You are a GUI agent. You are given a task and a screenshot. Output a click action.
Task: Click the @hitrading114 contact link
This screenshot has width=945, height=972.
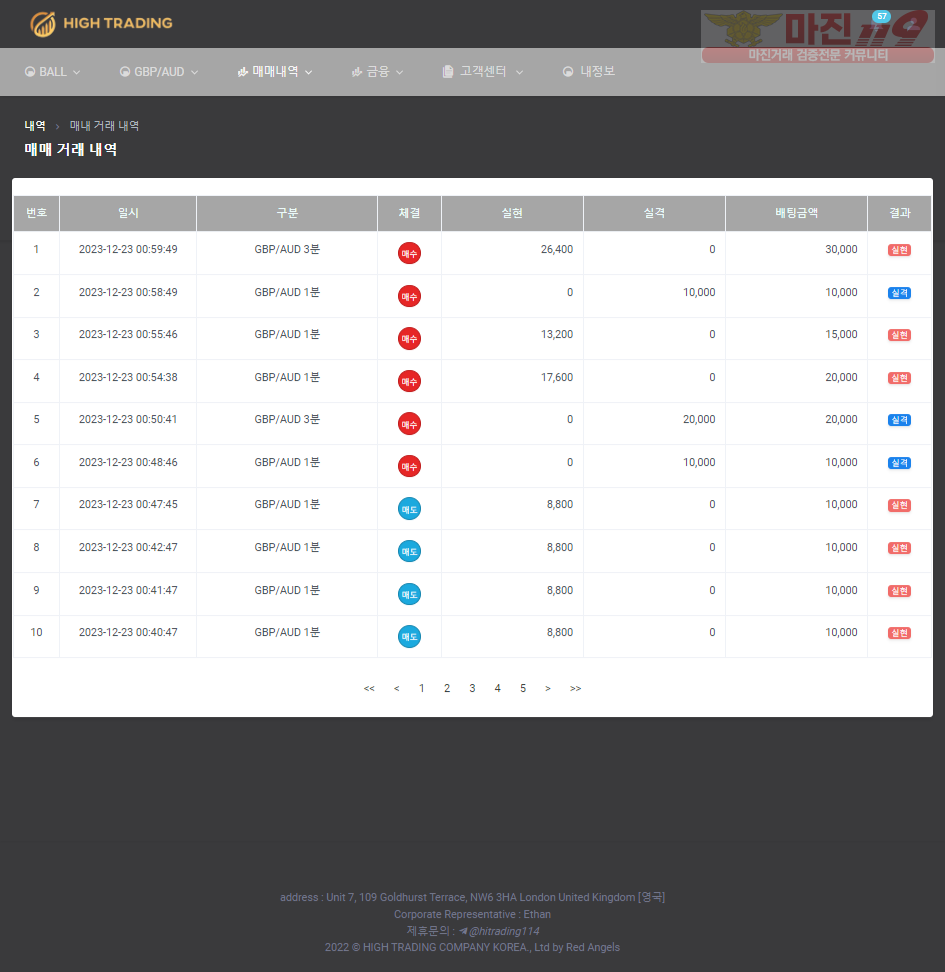point(504,931)
